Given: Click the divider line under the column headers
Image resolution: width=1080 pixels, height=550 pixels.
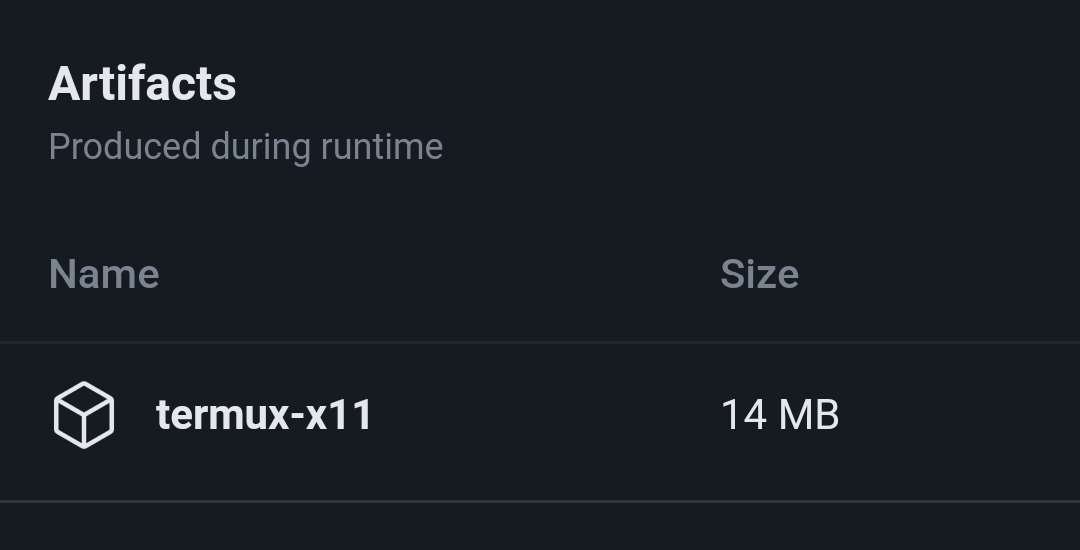Looking at the screenshot, I should point(540,342).
